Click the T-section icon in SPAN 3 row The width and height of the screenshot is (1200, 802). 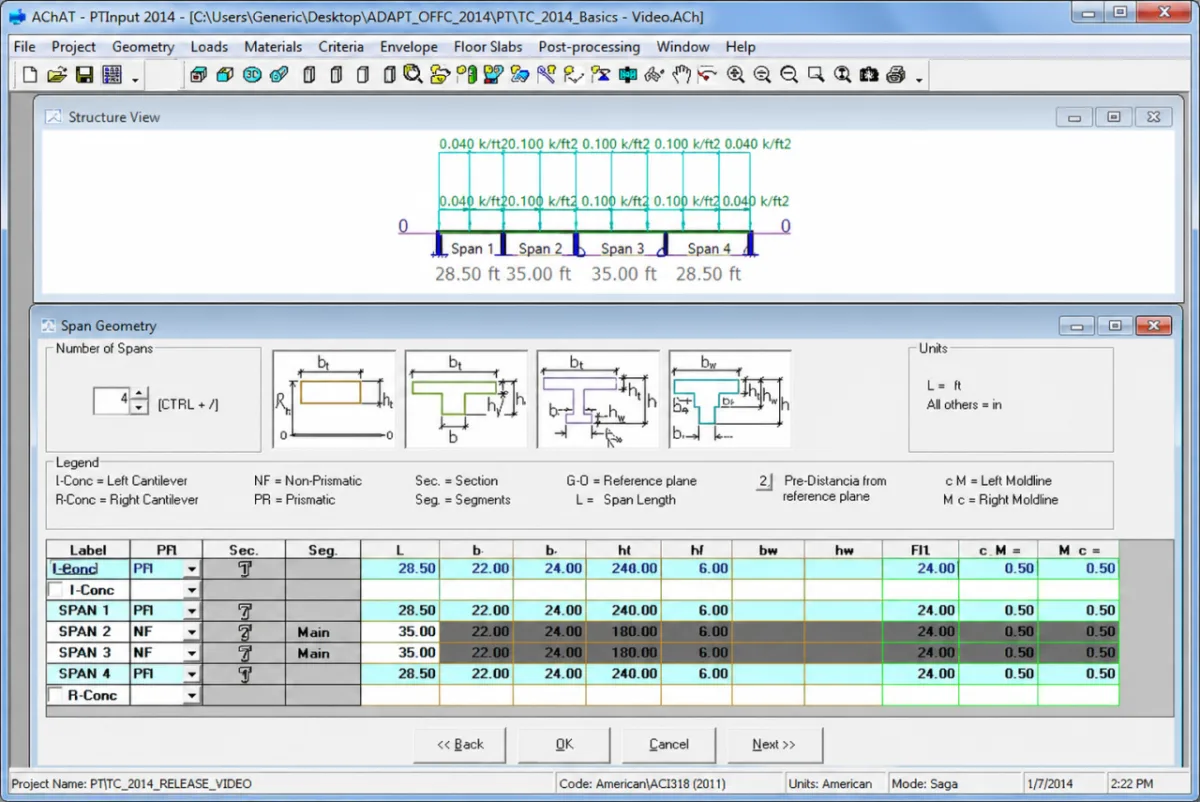coord(243,652)
